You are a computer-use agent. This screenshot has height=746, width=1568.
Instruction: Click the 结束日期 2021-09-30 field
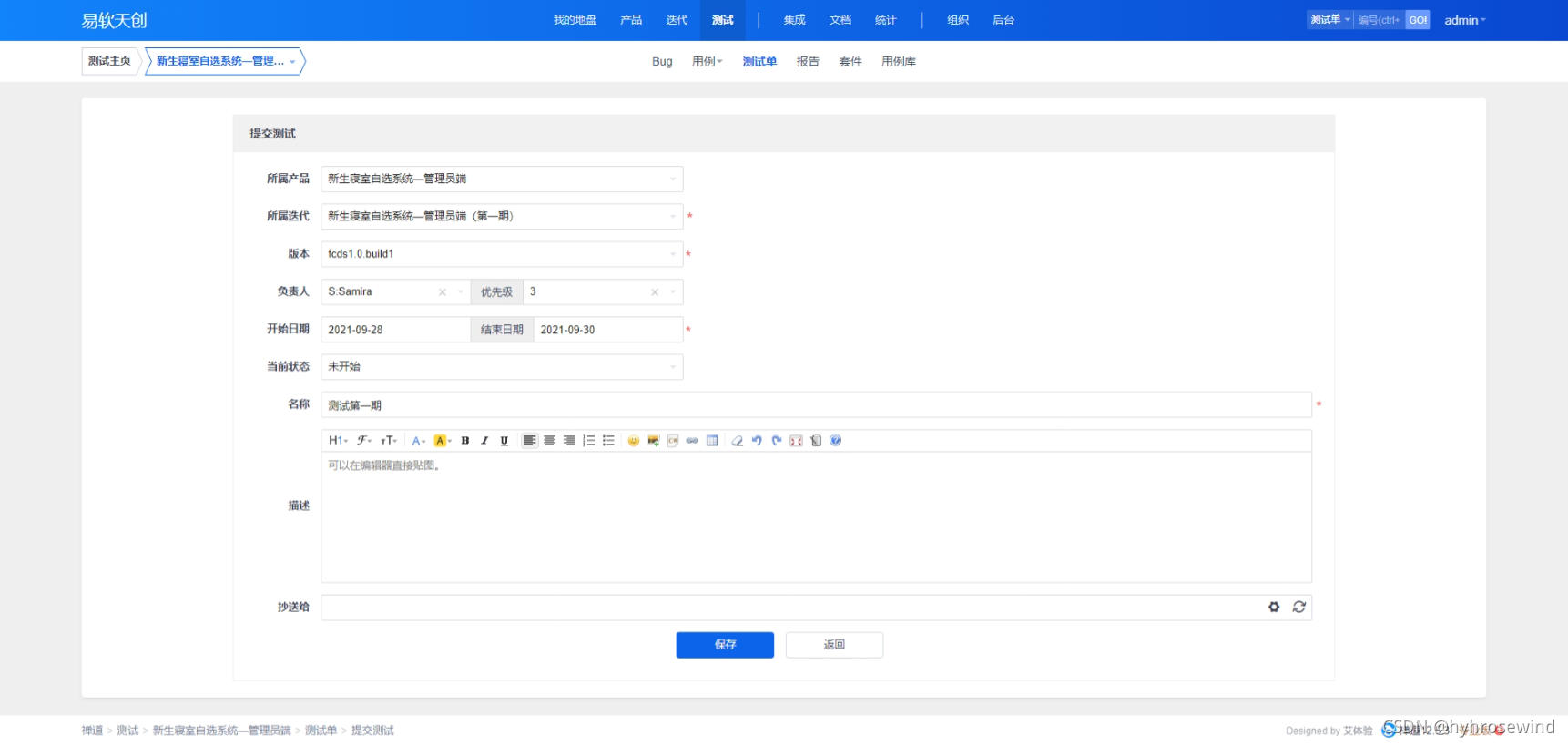[x=608, y=330]
